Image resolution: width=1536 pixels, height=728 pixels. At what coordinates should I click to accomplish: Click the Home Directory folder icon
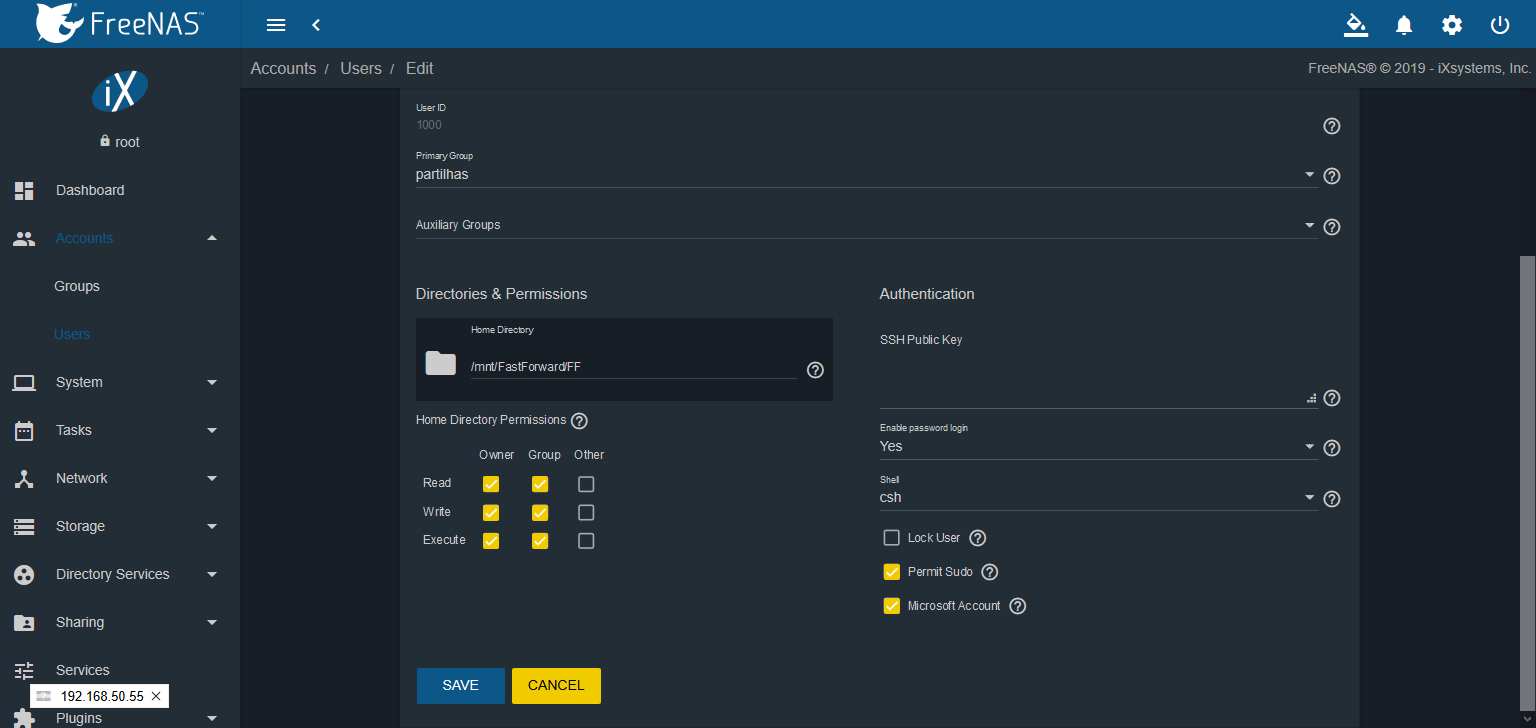(440, 363)
